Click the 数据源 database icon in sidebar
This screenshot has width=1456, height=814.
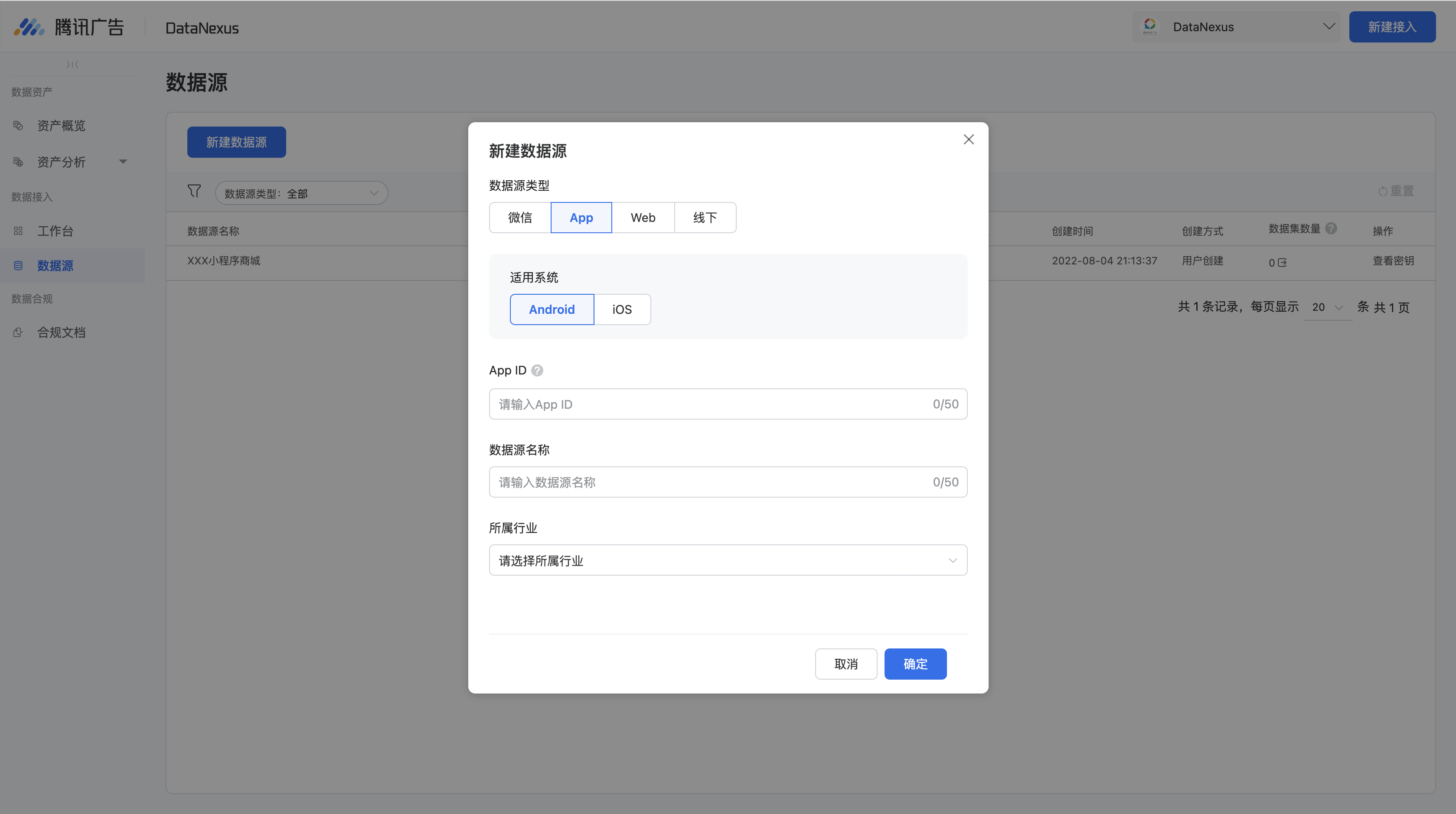(18, 266)
